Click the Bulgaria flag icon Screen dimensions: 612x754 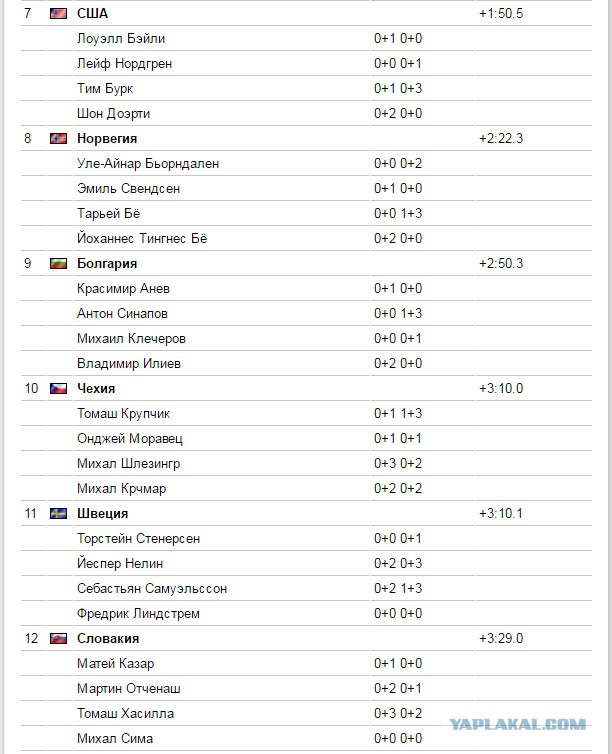[x=58, y=264]
